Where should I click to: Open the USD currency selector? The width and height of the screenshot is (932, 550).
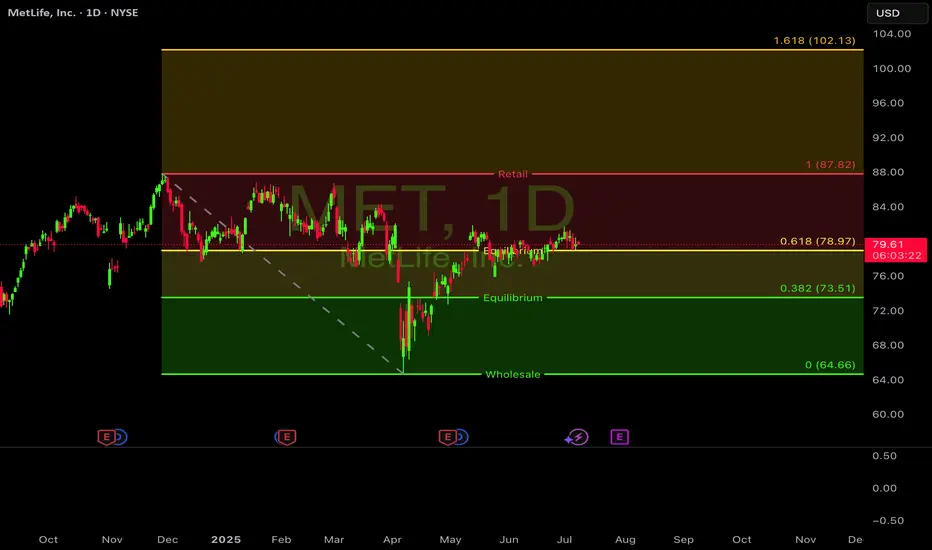pyautogui.click(x=897, y=13)
